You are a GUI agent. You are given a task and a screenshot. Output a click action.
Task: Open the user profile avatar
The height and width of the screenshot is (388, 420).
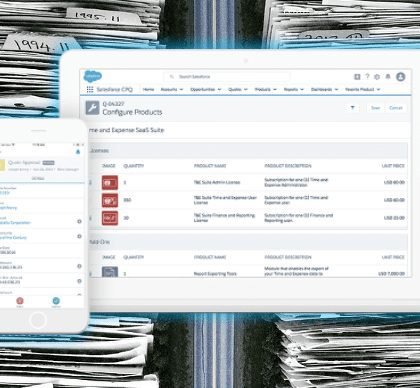(x=401, y=77)
